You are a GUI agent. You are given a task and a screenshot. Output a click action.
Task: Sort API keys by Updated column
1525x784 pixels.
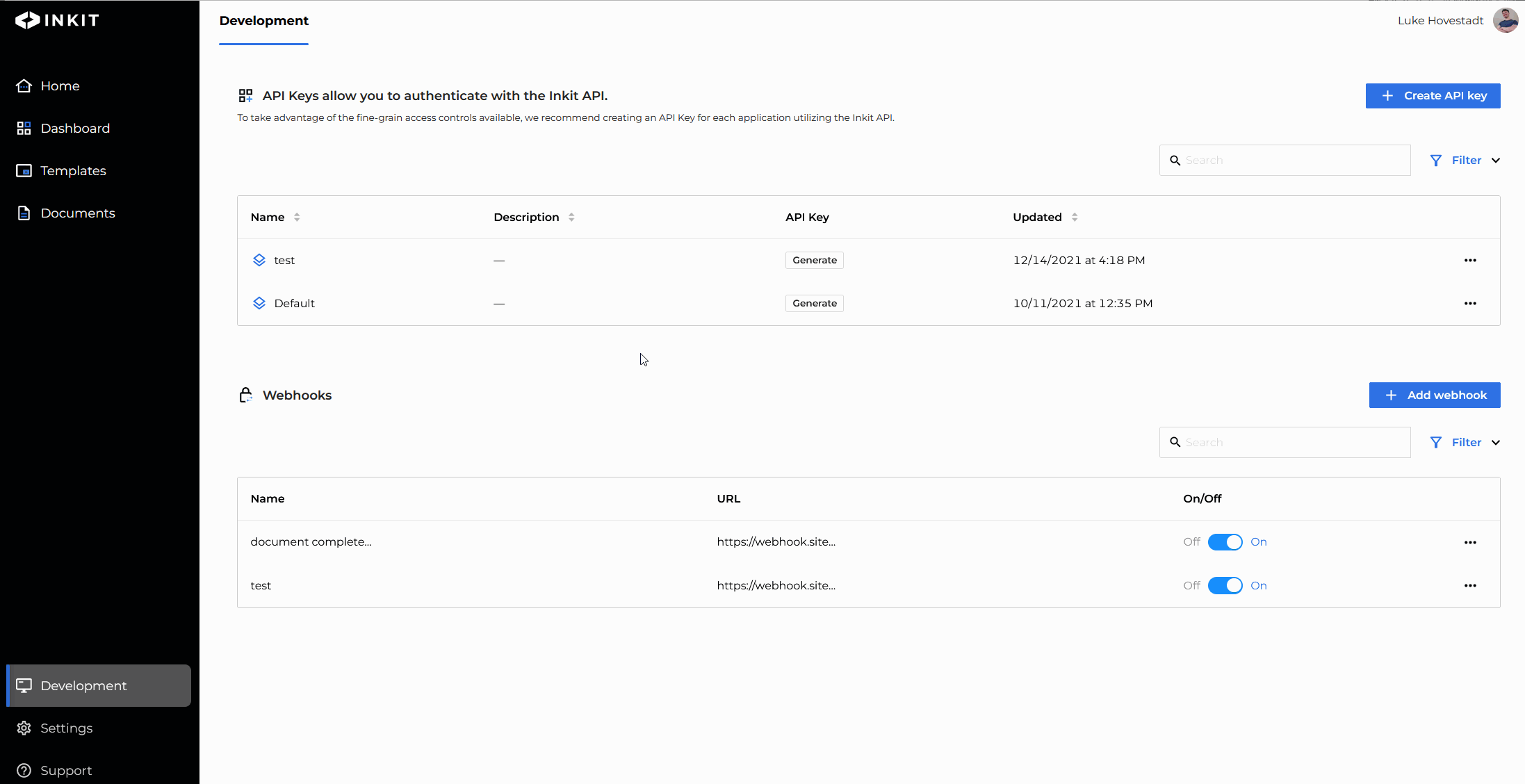point(1075,218)
